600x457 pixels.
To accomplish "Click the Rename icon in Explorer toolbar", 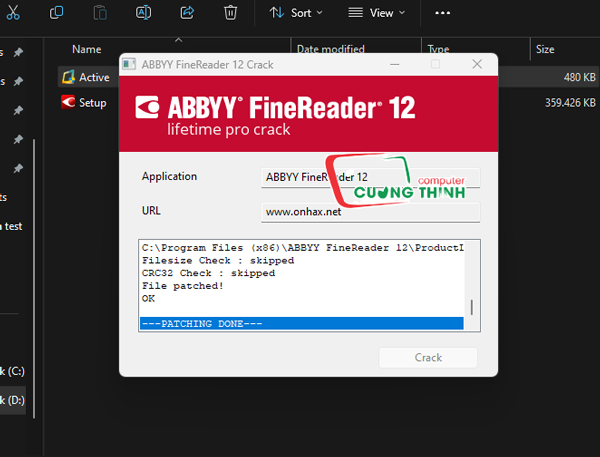I will (143, 13).
